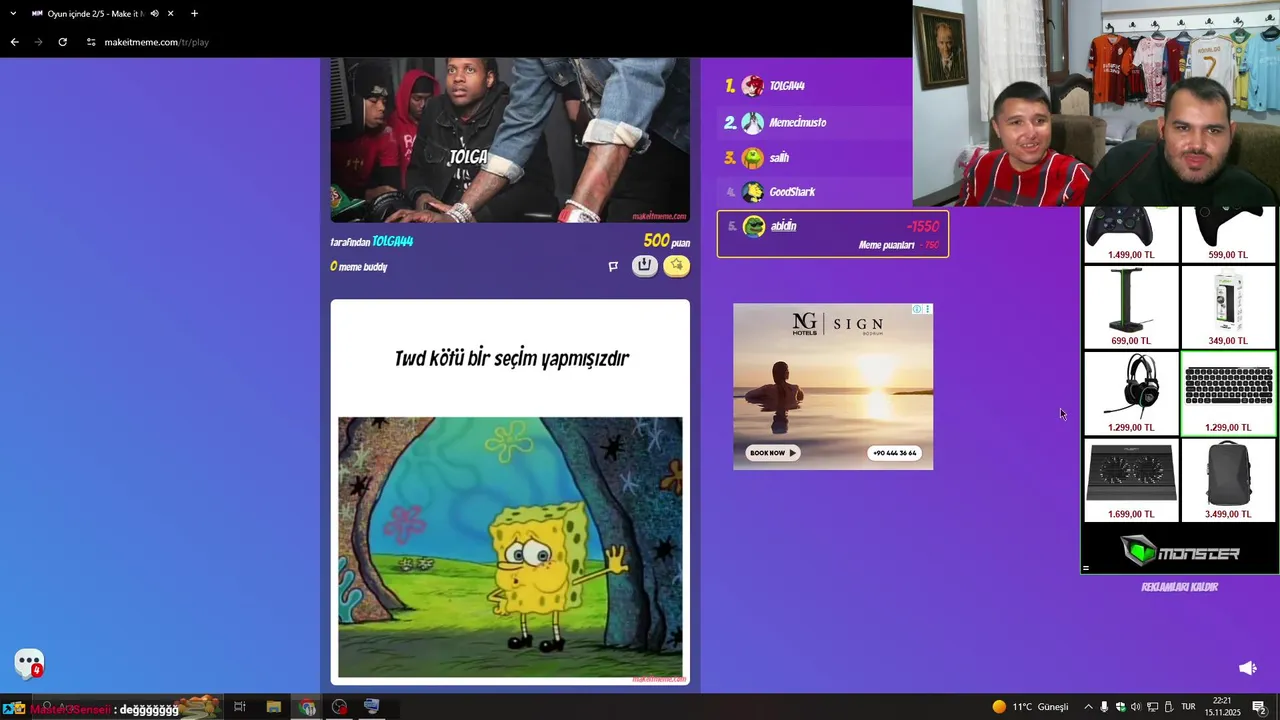Click the REKLAMLARI KALDIR link
Image resolution: width=1280 pixels, height=720 pixels.
click(x=1179, y=587)
